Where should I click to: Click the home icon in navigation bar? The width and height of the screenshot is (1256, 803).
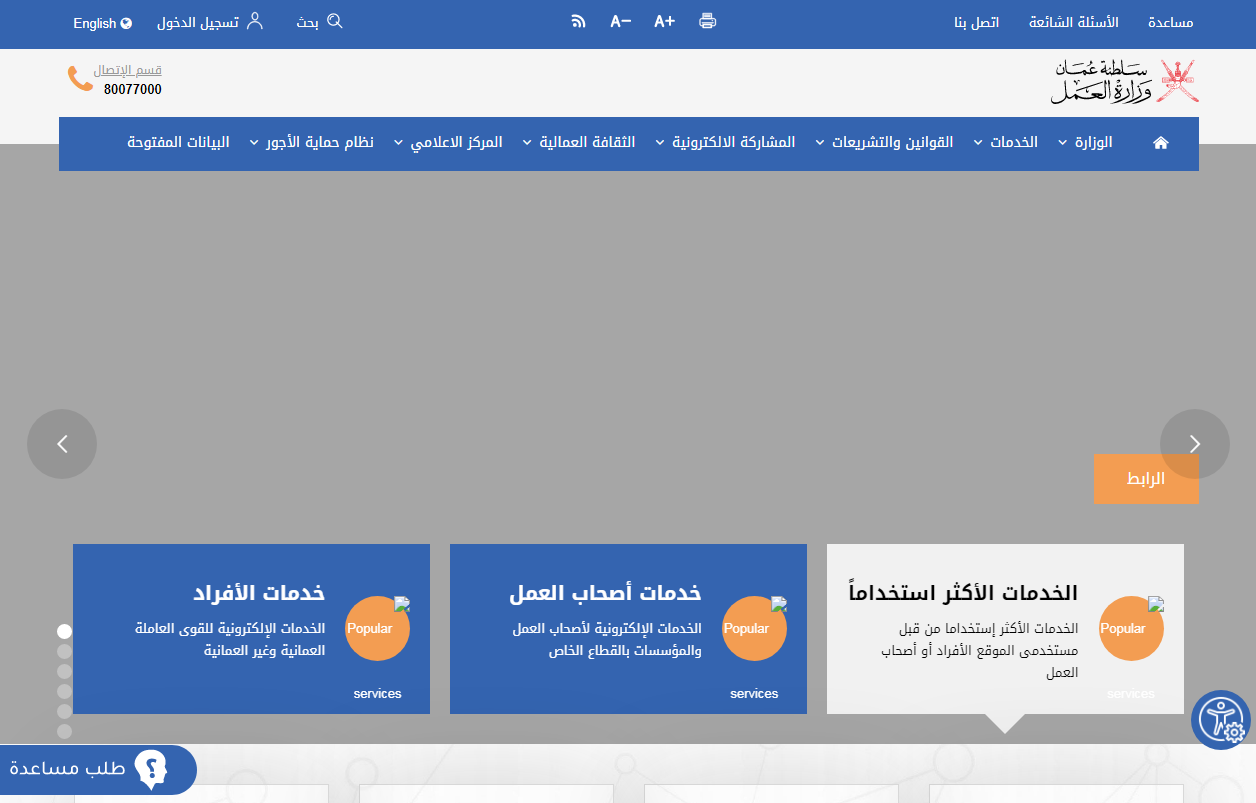[1160, 143]
